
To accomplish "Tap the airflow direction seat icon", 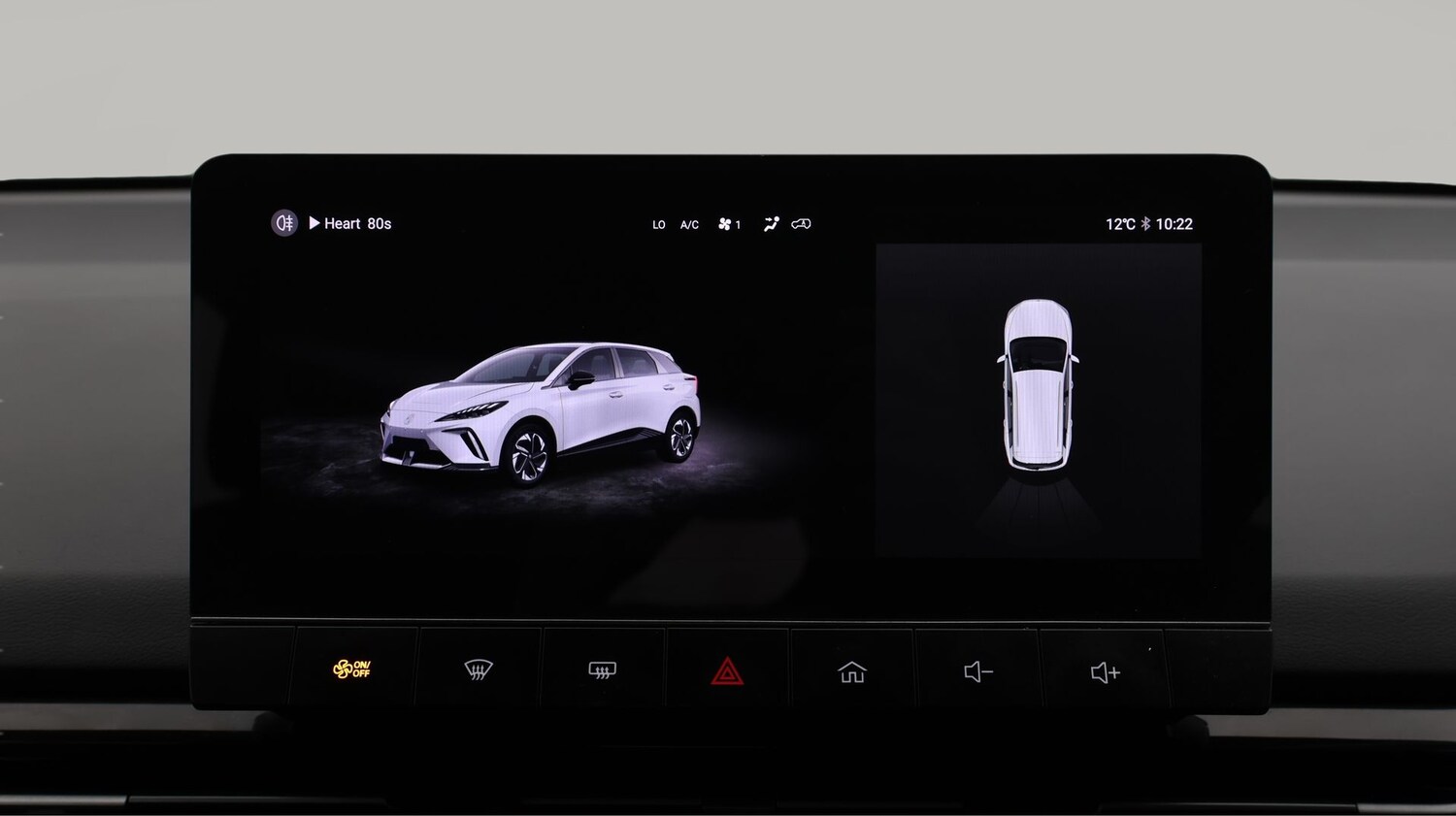I will [x=771, y=224].
